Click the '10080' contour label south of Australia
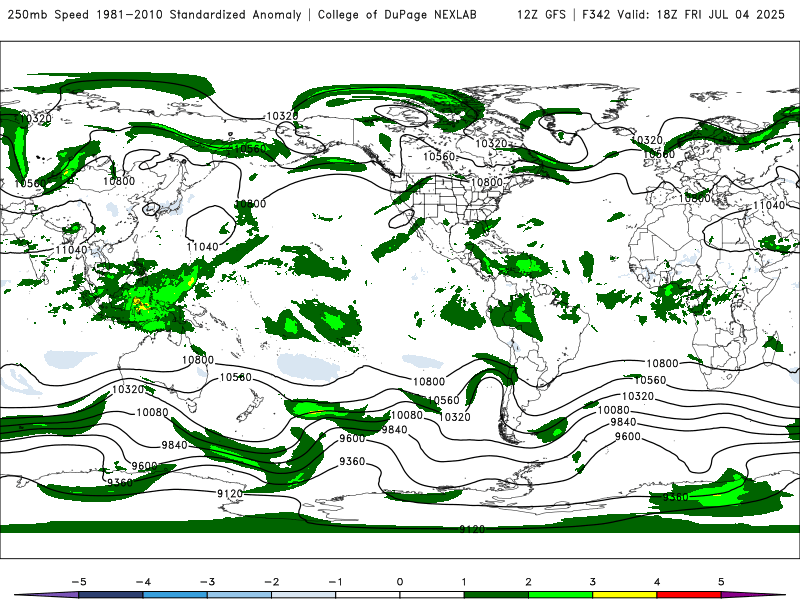 point(152,412)
